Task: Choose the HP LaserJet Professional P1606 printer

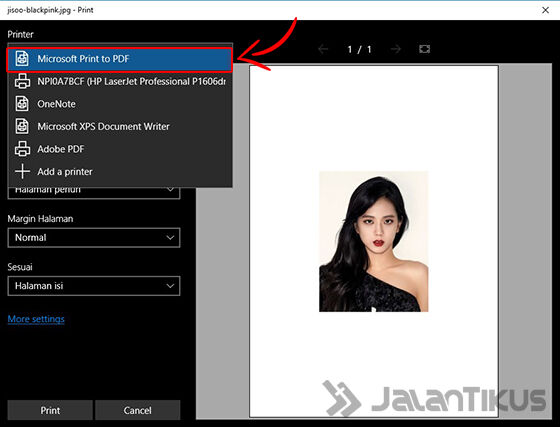Action: [x=120, y=81]
